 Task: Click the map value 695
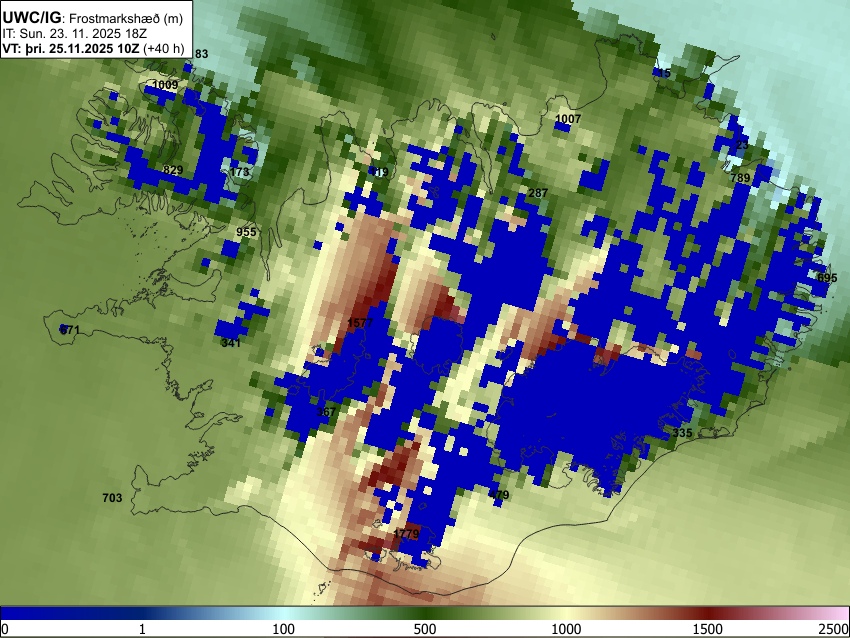[827, 278]
